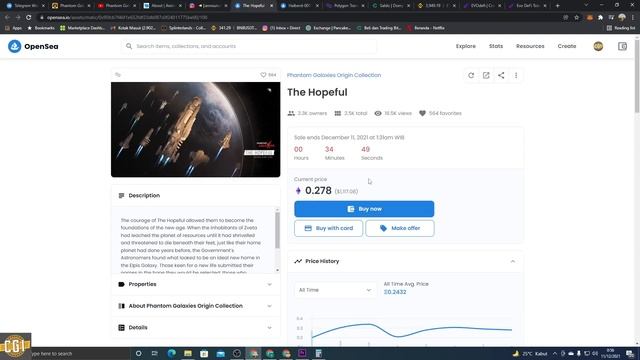The image size is (640, 360).
Task: Open the Create page
Action: click(x=567, y=46)
